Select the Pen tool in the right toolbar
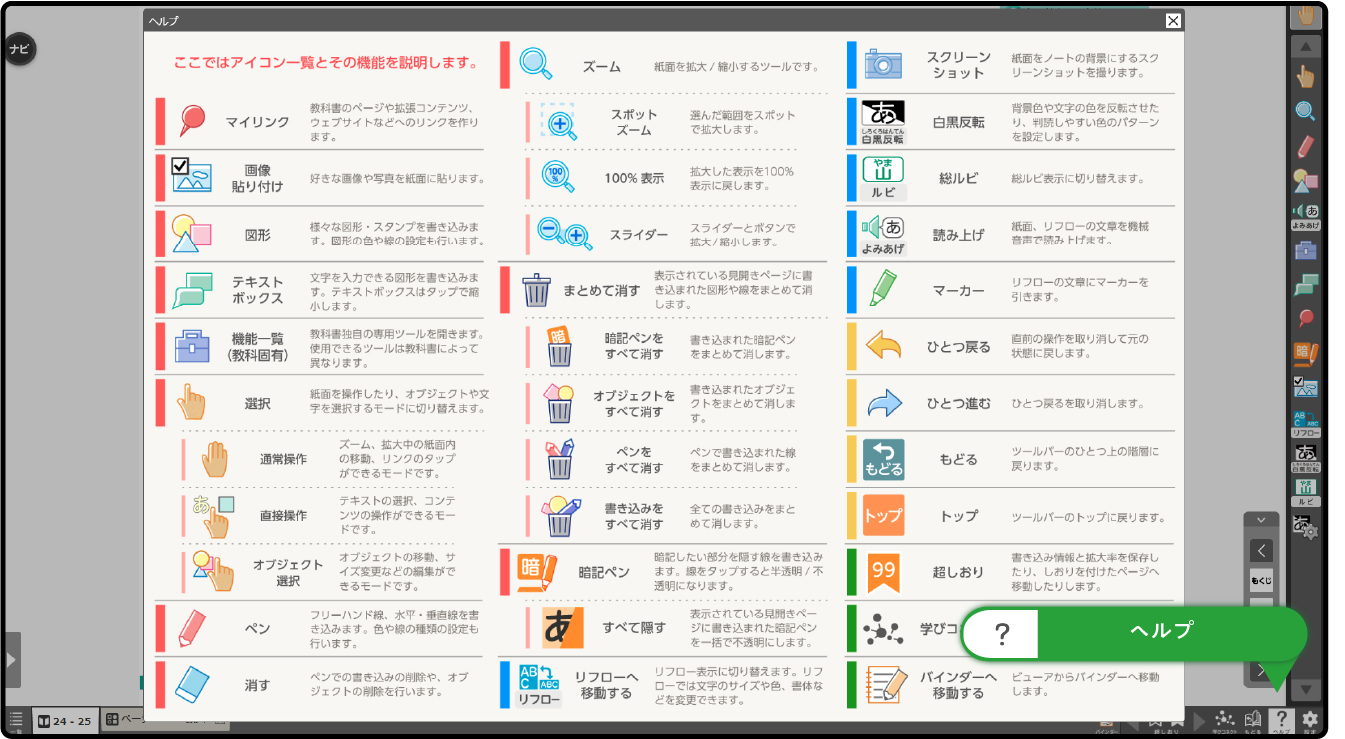This screenshot has height=739, width=1345. 1305,145
